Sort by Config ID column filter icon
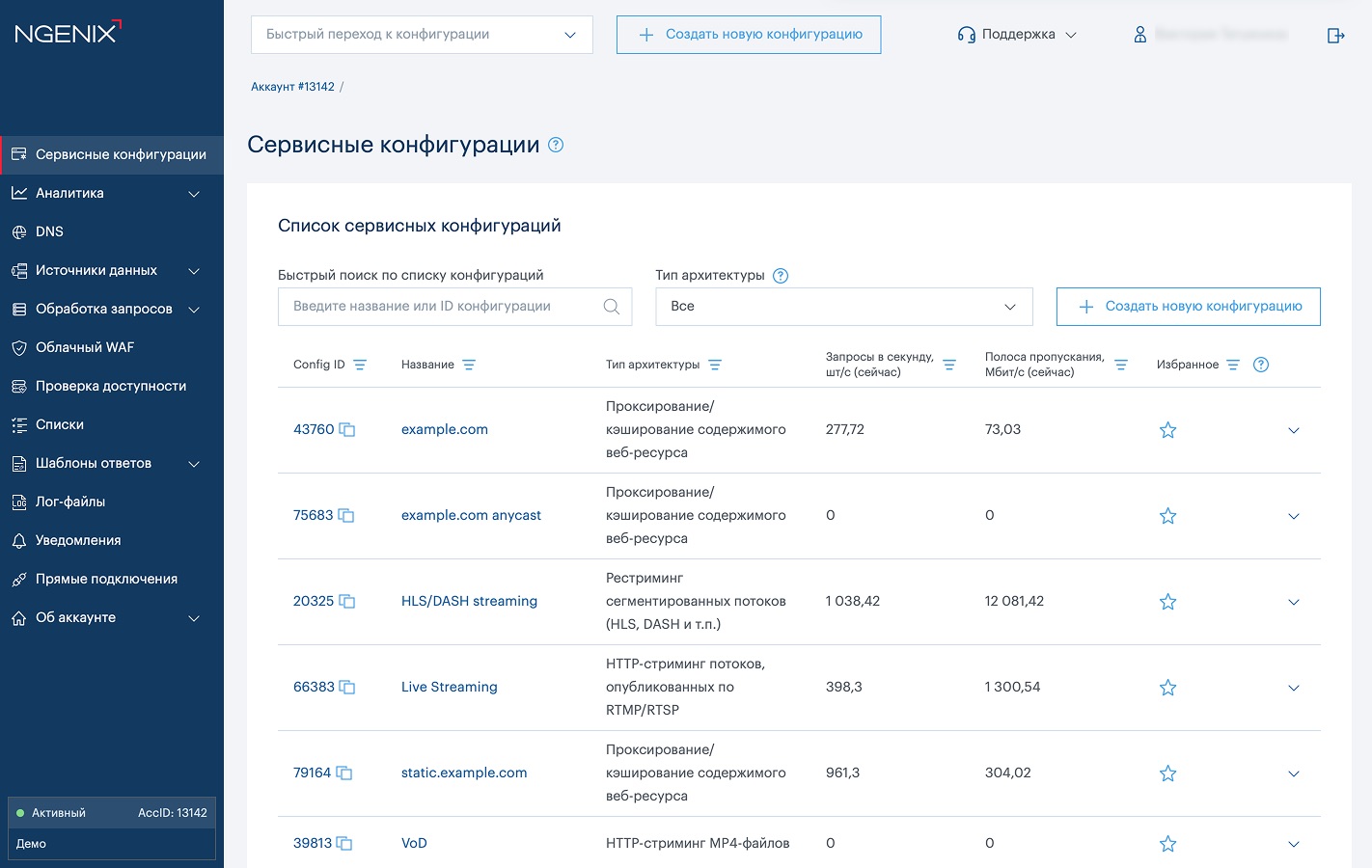This screenshot has width=1372, height=868. coord(360,366)
